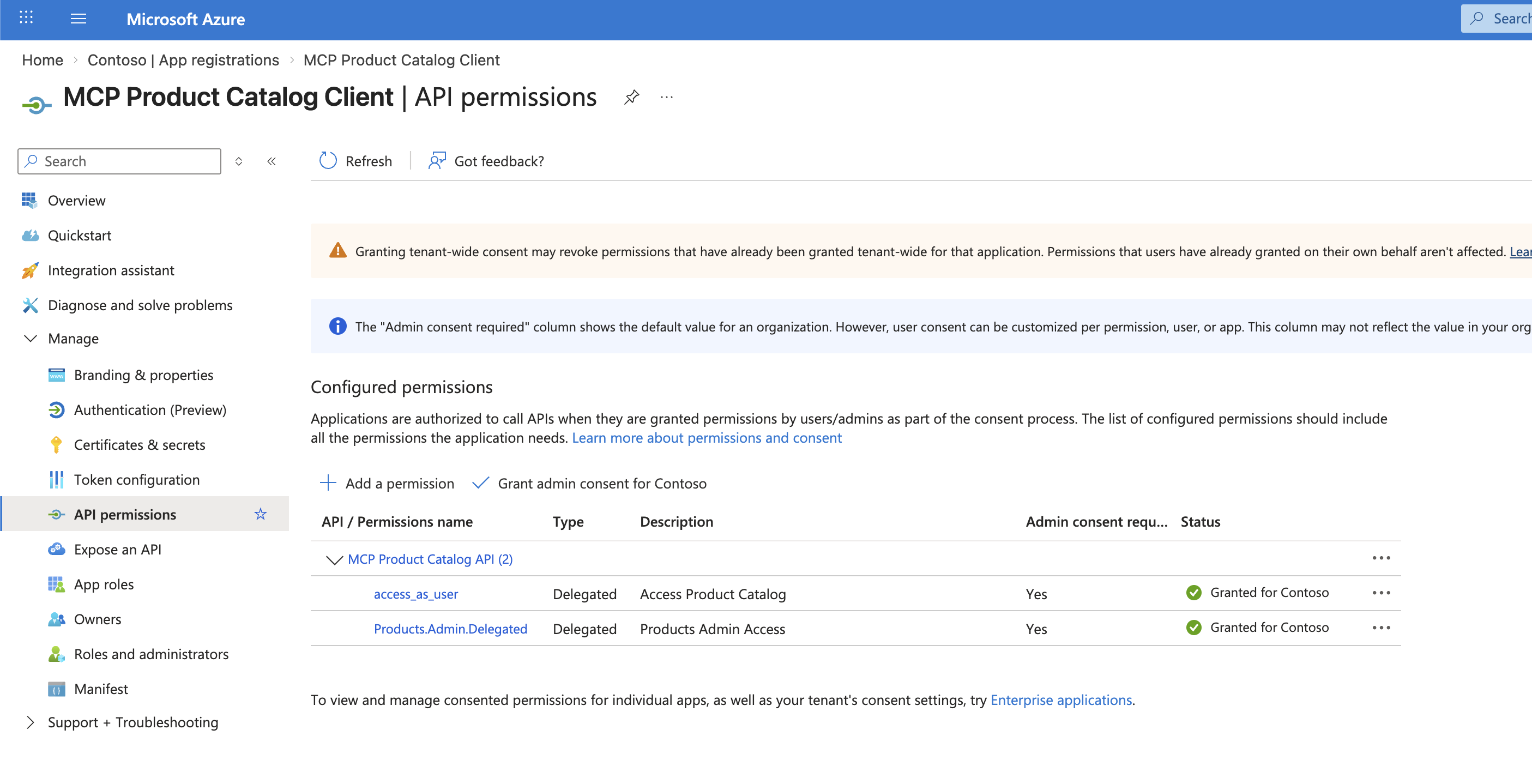Open the ellipsis menu beside the pin icon
Screen dimensions: 1532x784
(666, 97)
